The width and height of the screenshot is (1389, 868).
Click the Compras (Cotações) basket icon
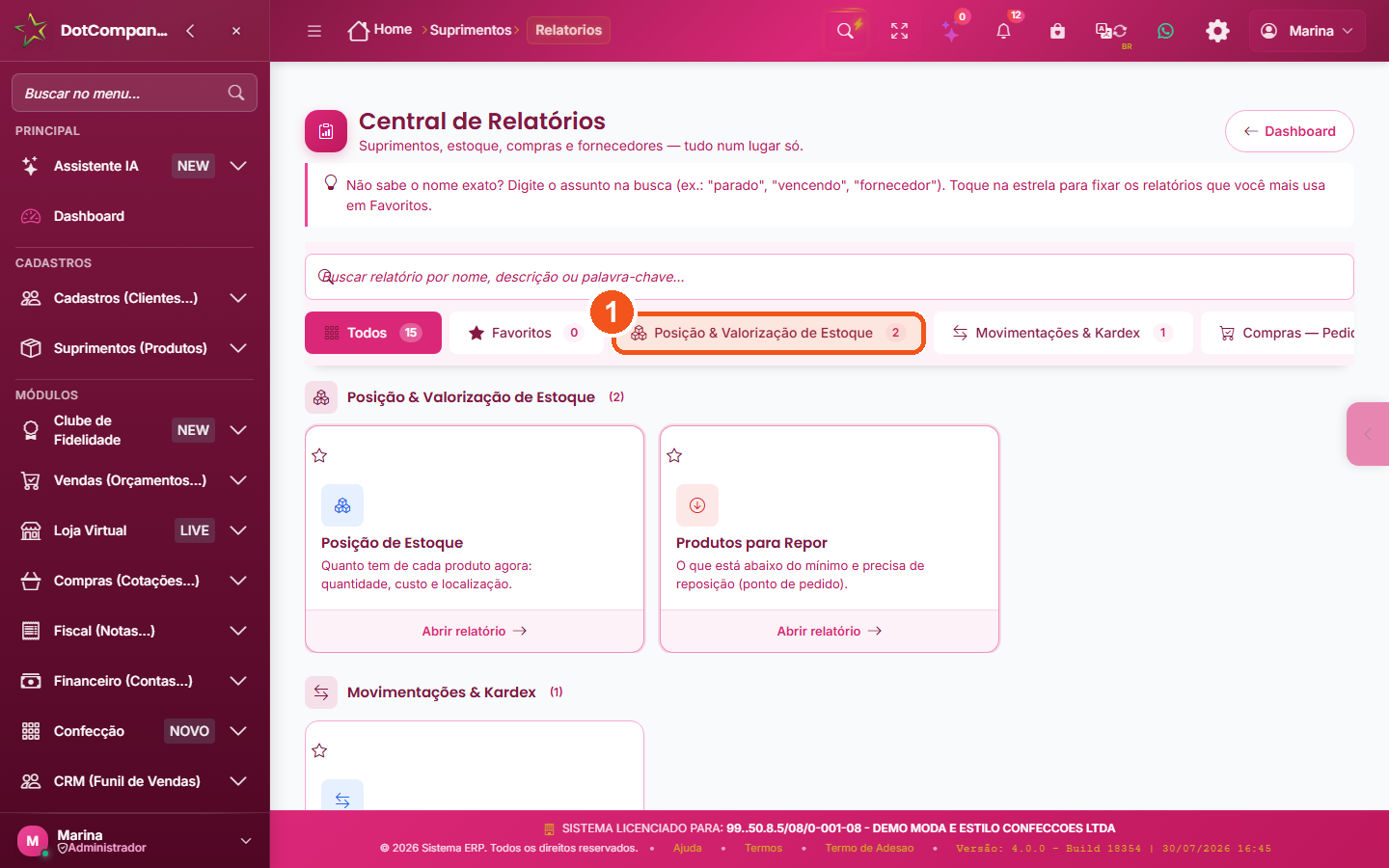(31, 581)
